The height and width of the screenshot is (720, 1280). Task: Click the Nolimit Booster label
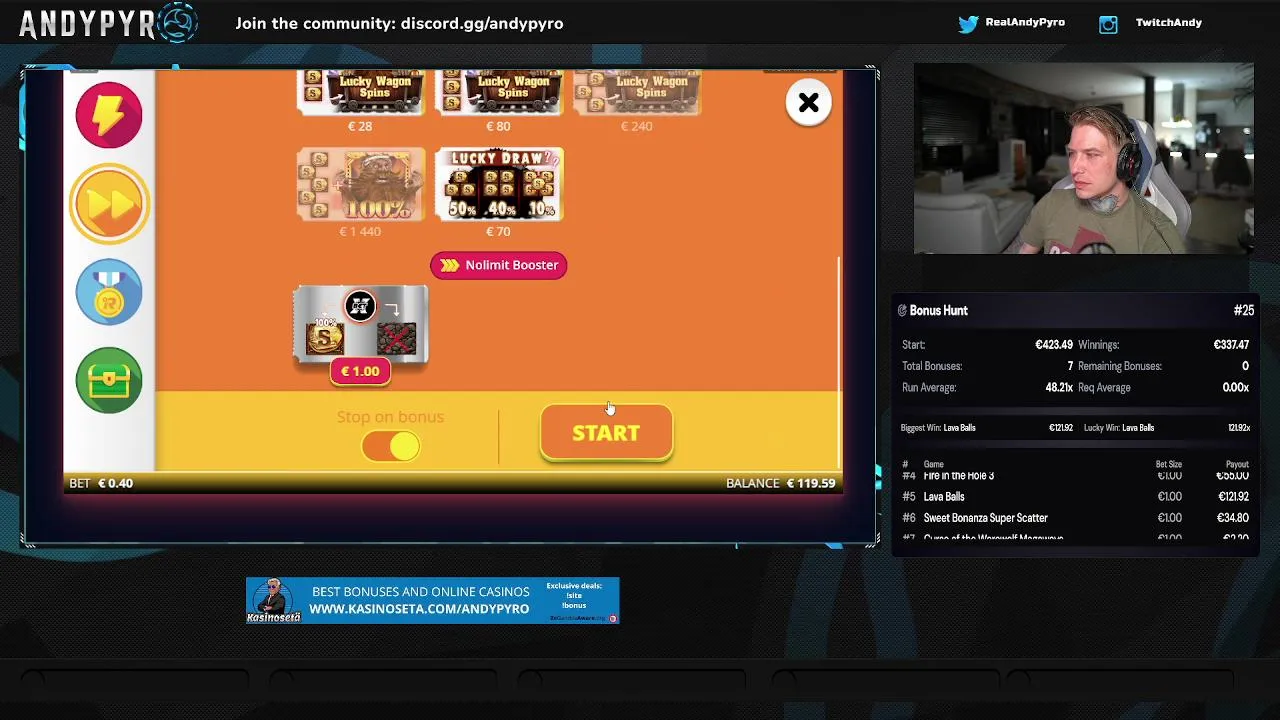pyautogui.click(x=498, y=265)
